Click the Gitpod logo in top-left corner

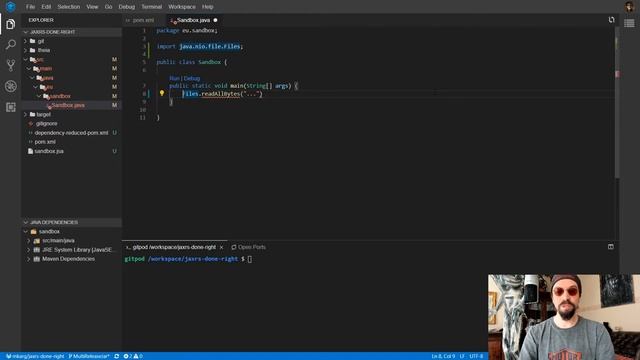11,7
